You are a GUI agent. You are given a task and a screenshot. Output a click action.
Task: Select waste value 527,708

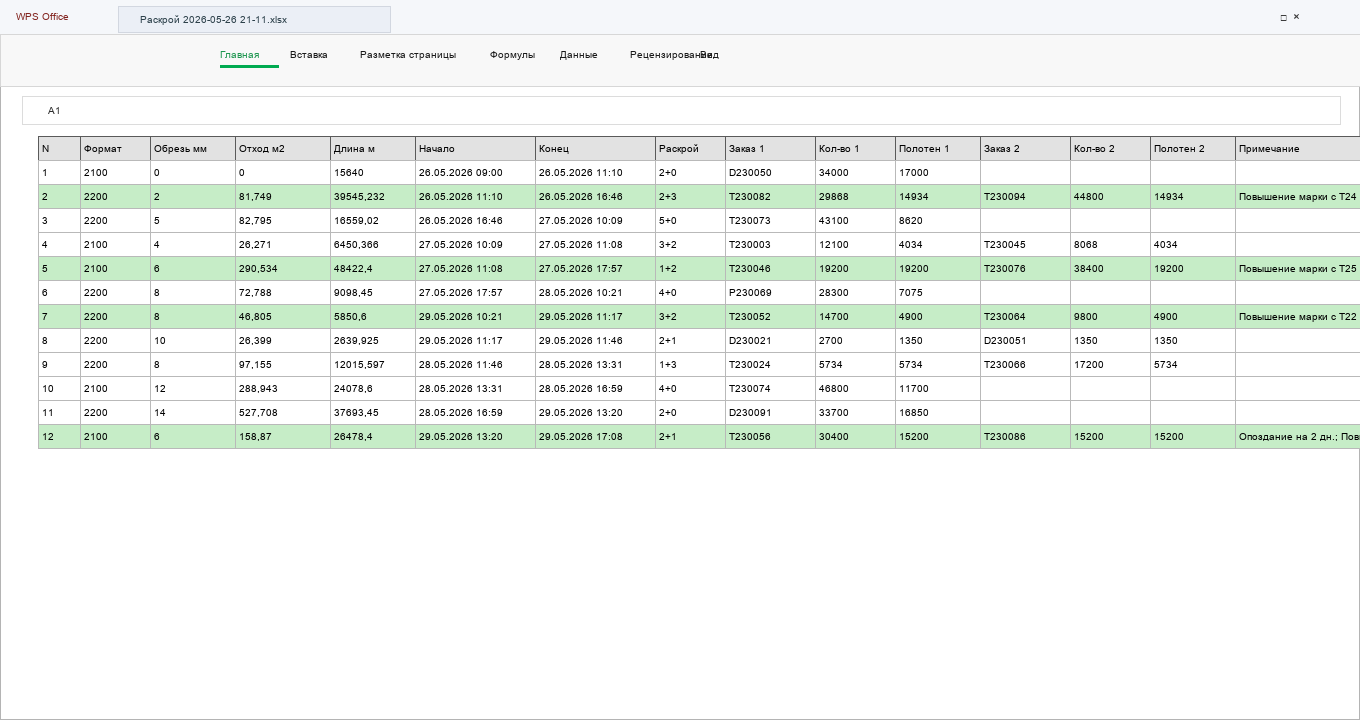283,413
